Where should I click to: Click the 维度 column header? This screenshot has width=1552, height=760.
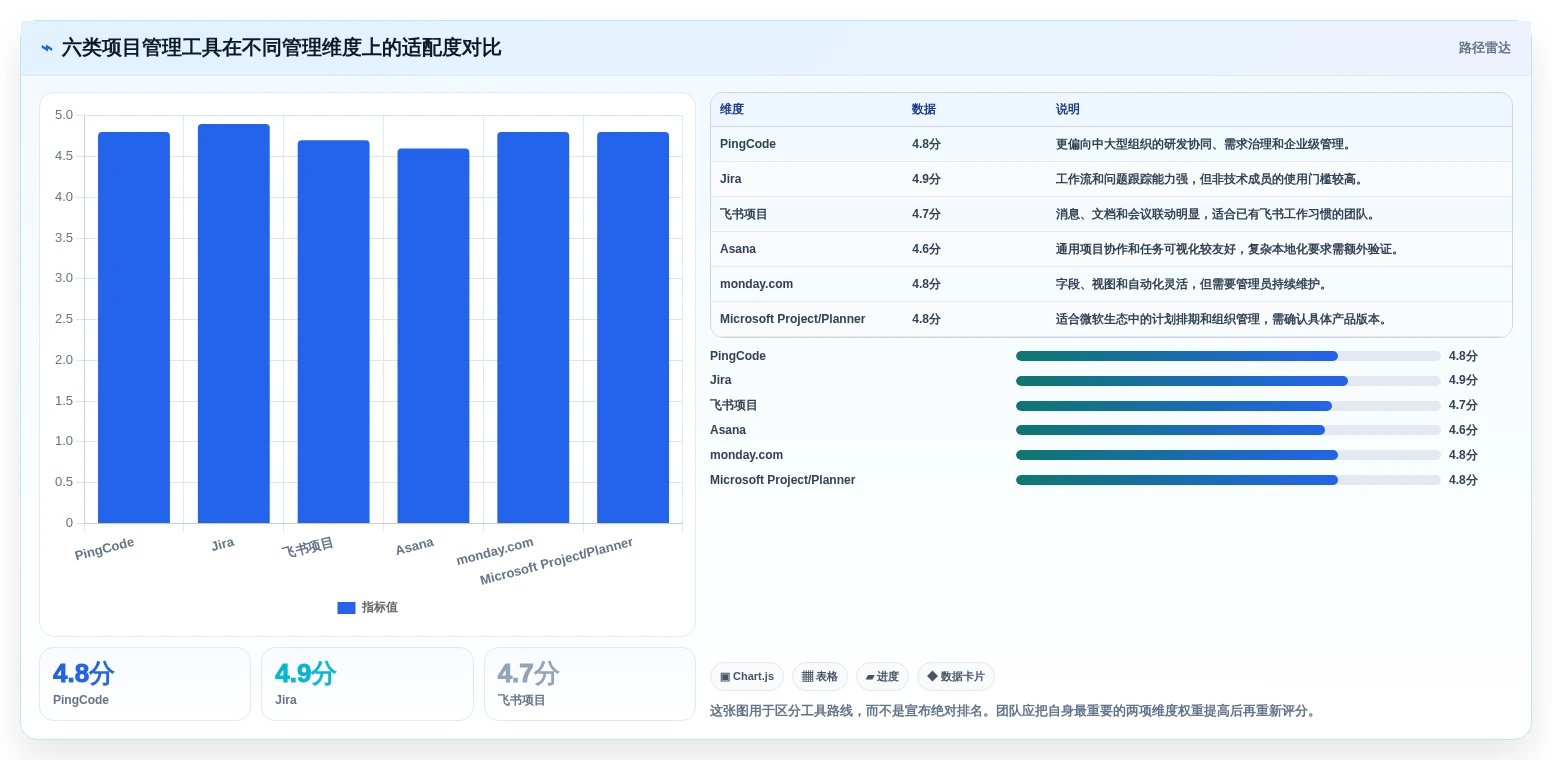coord(732,110)
